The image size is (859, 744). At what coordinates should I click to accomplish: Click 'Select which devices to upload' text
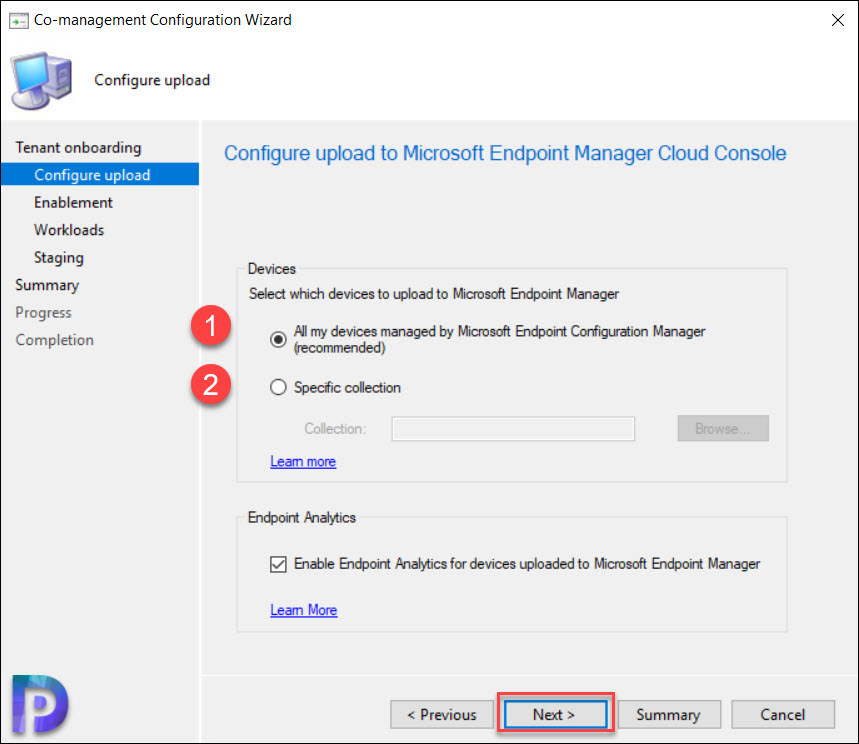pos(434,294)
